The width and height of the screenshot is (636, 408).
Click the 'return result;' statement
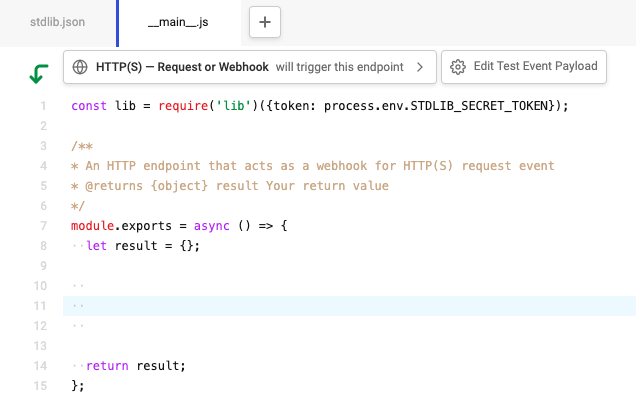(x=136, y=366)
